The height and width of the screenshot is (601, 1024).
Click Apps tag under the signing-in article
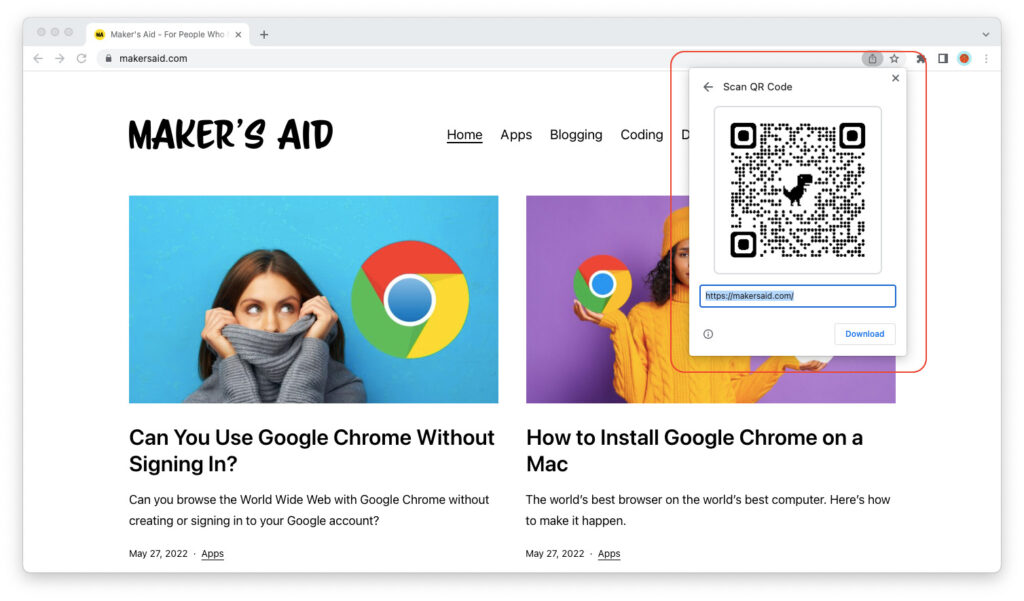[212, 553]
